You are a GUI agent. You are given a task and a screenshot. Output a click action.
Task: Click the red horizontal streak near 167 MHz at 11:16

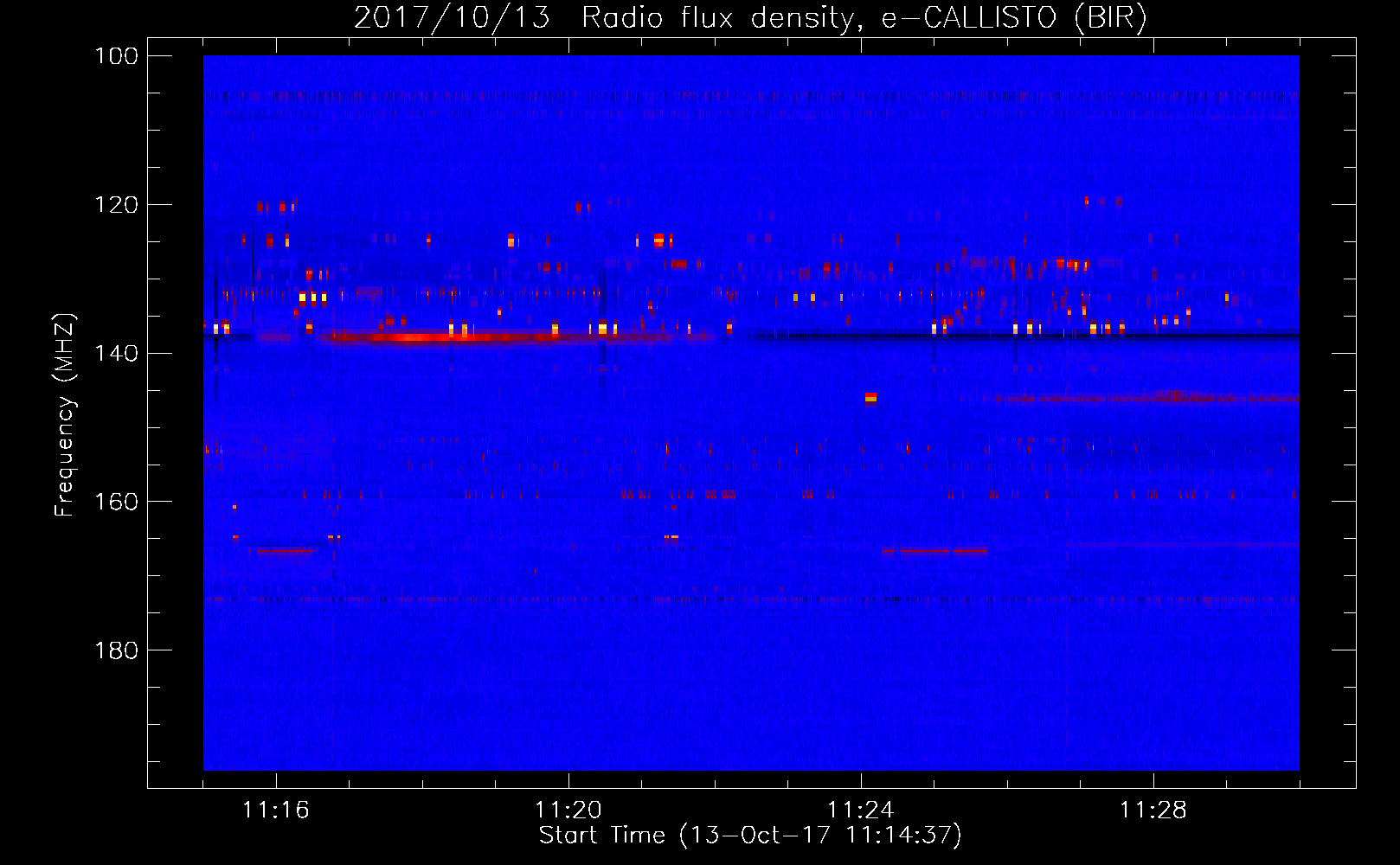[x=284, y=550]
